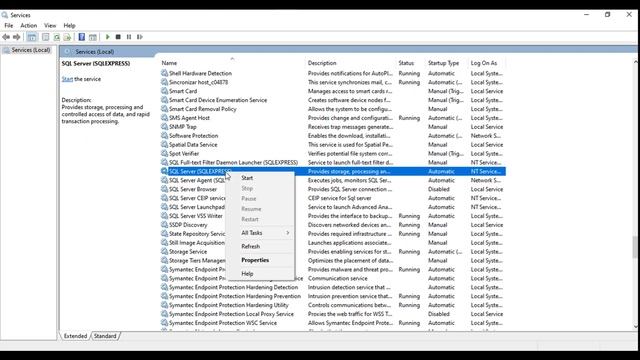This screenshot has width=640, height=360.
Task: Restart the service with toolbar restart icon
Action: [140, 37]
